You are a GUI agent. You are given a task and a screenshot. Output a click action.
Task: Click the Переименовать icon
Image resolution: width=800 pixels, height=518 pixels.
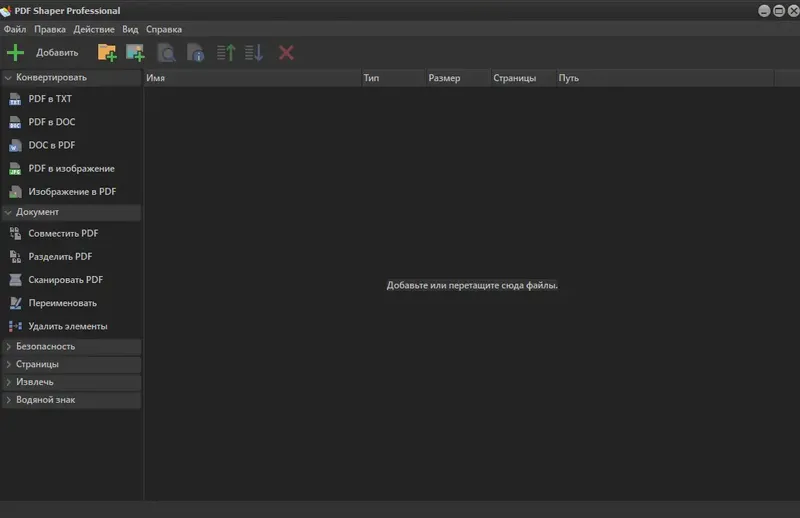[15, 303]
